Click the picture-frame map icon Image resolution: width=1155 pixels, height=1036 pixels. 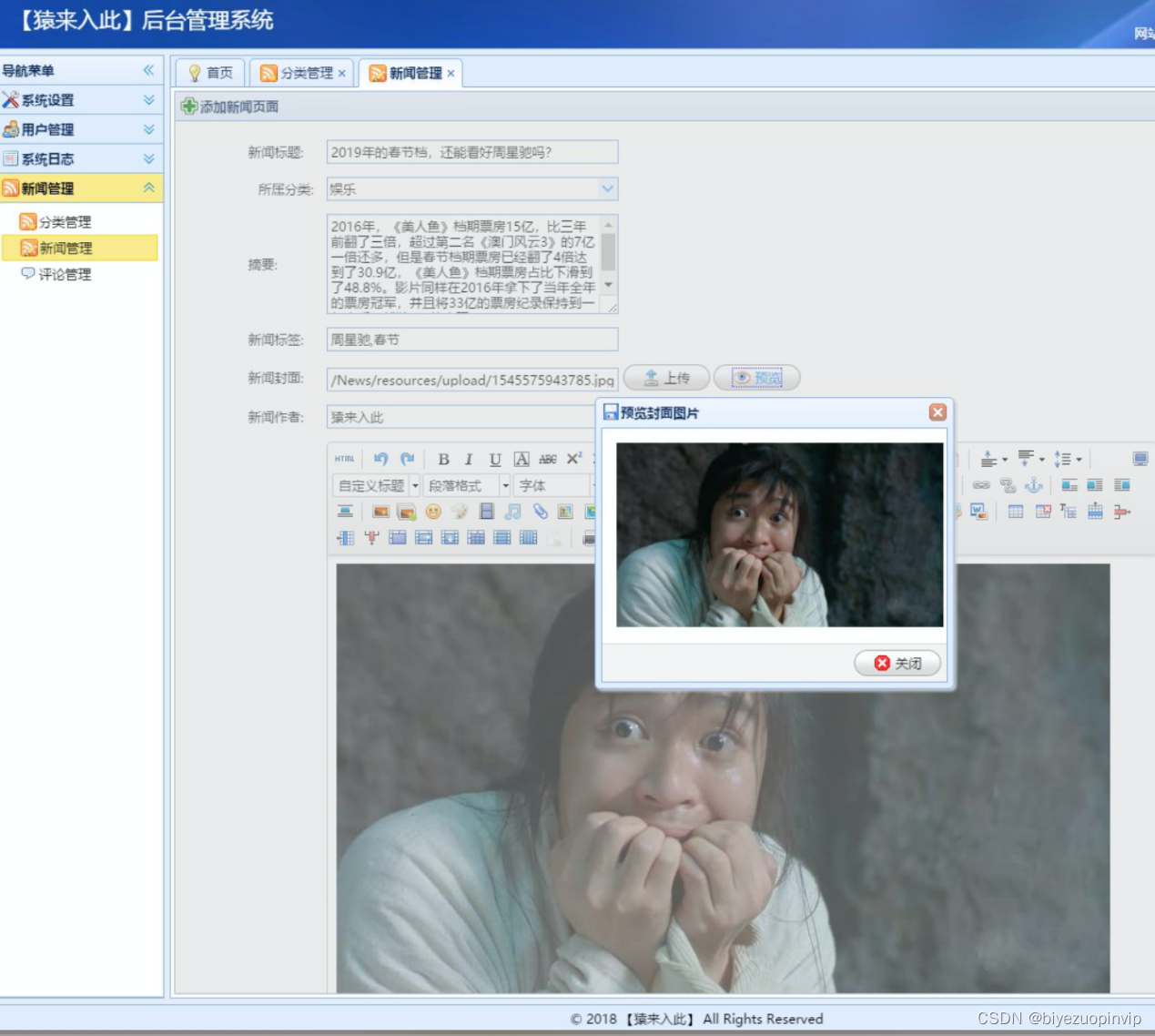(565, 512)
